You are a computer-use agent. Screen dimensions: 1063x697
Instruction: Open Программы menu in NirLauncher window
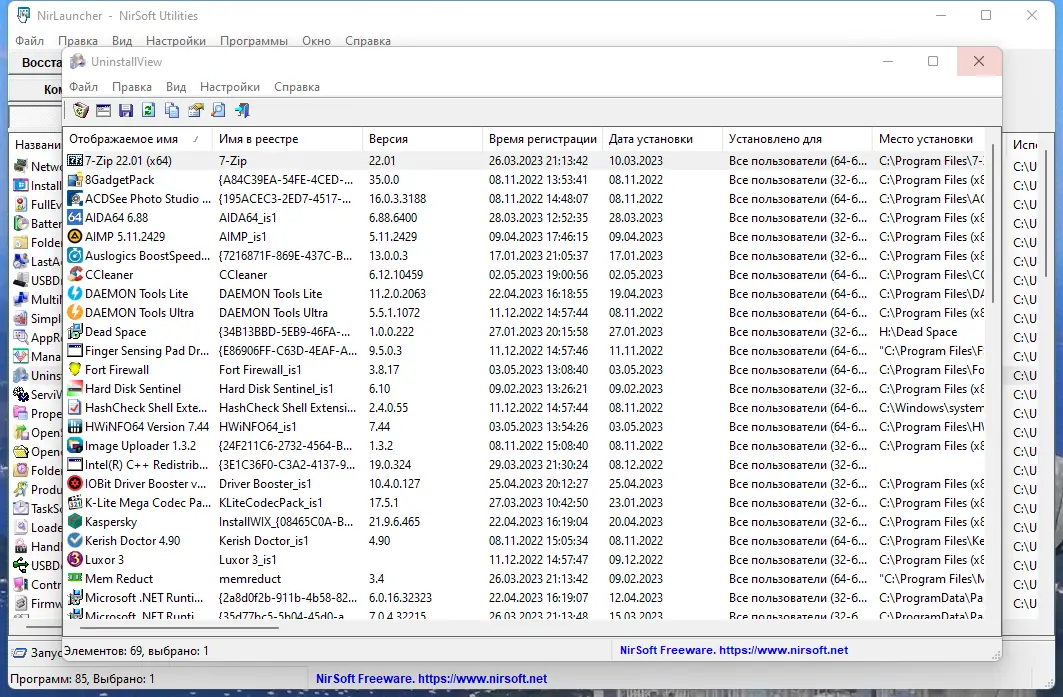pos(254,41)
